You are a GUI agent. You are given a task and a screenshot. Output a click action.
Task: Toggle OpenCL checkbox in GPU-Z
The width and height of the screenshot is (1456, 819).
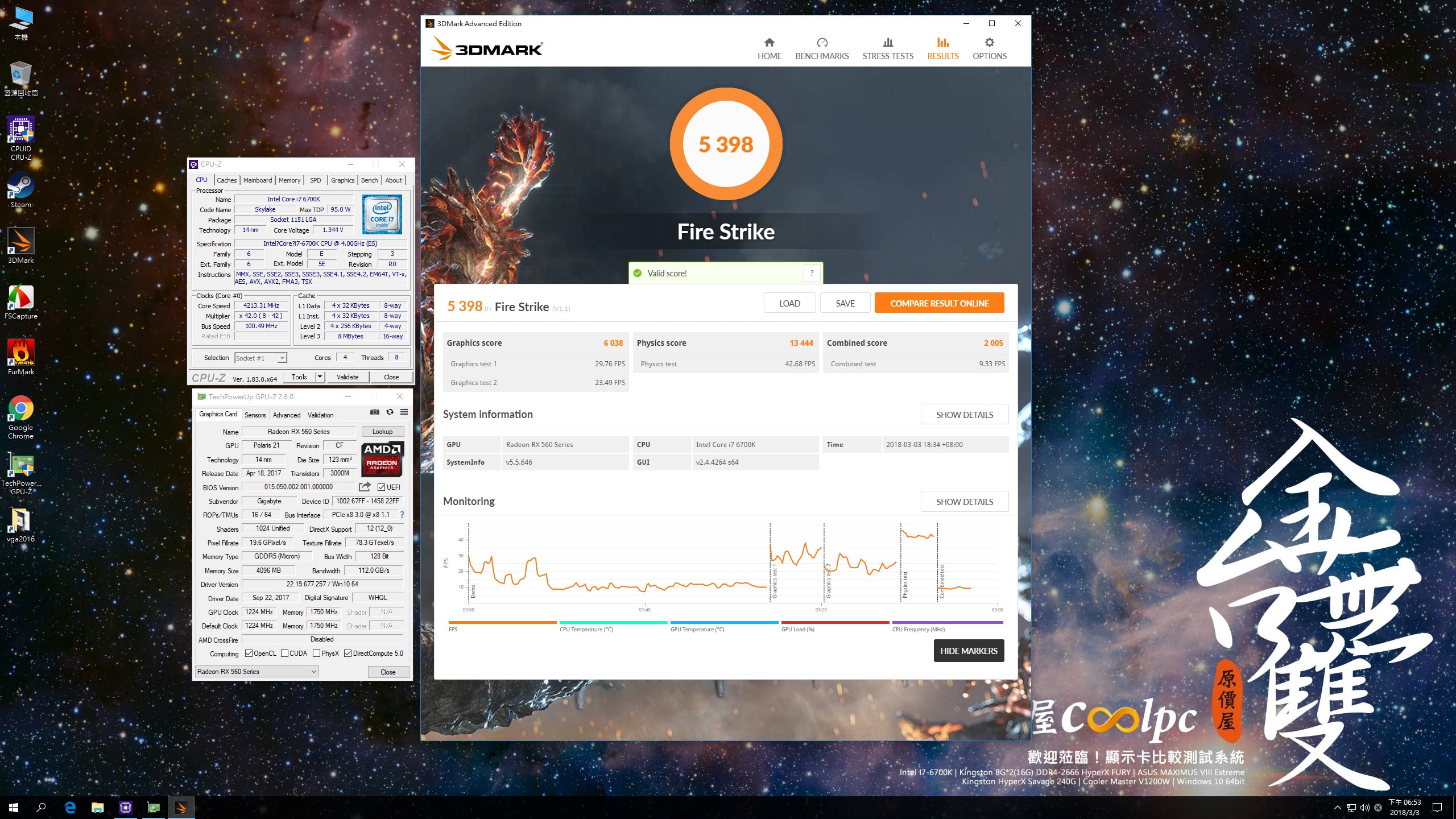click(x=249, y=653)
